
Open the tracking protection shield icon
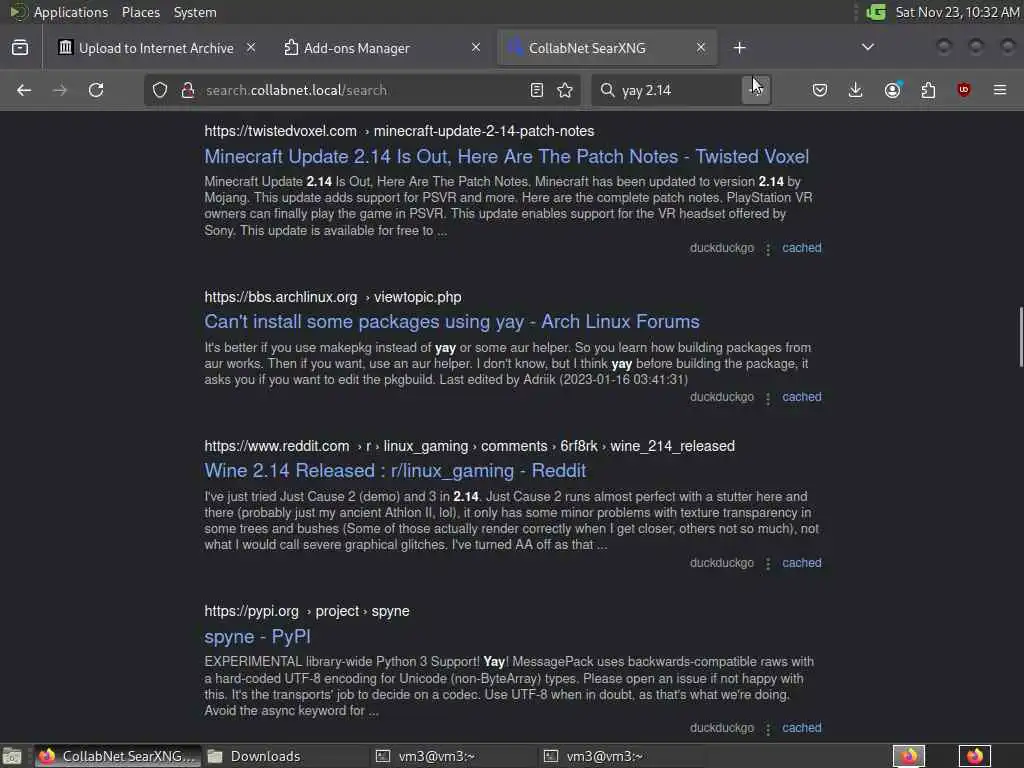click(160, 90)
